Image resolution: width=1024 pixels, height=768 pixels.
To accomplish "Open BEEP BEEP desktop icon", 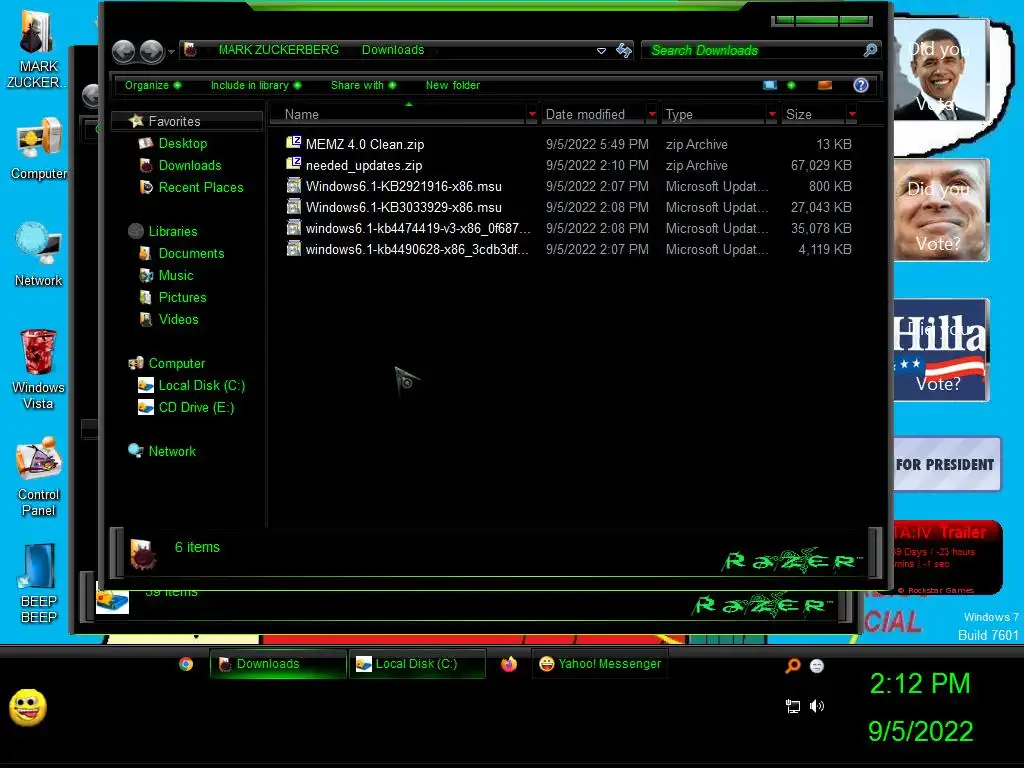I will click(38, 583).
